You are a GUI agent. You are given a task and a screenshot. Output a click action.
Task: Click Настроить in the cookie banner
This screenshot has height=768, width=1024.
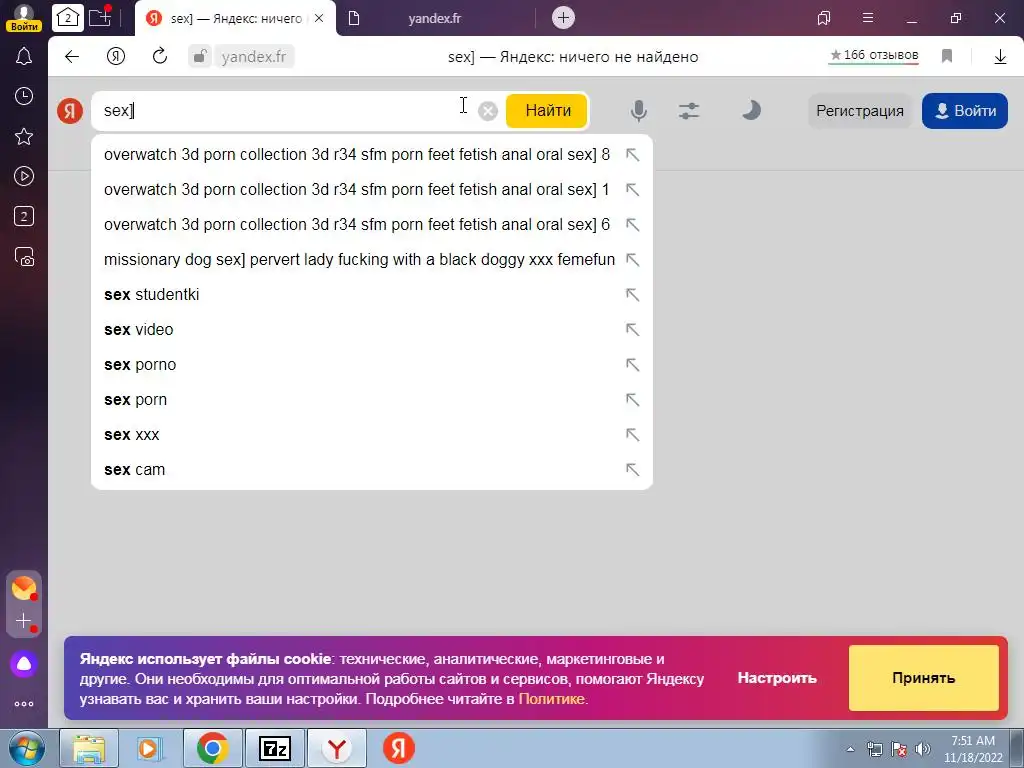777,678
